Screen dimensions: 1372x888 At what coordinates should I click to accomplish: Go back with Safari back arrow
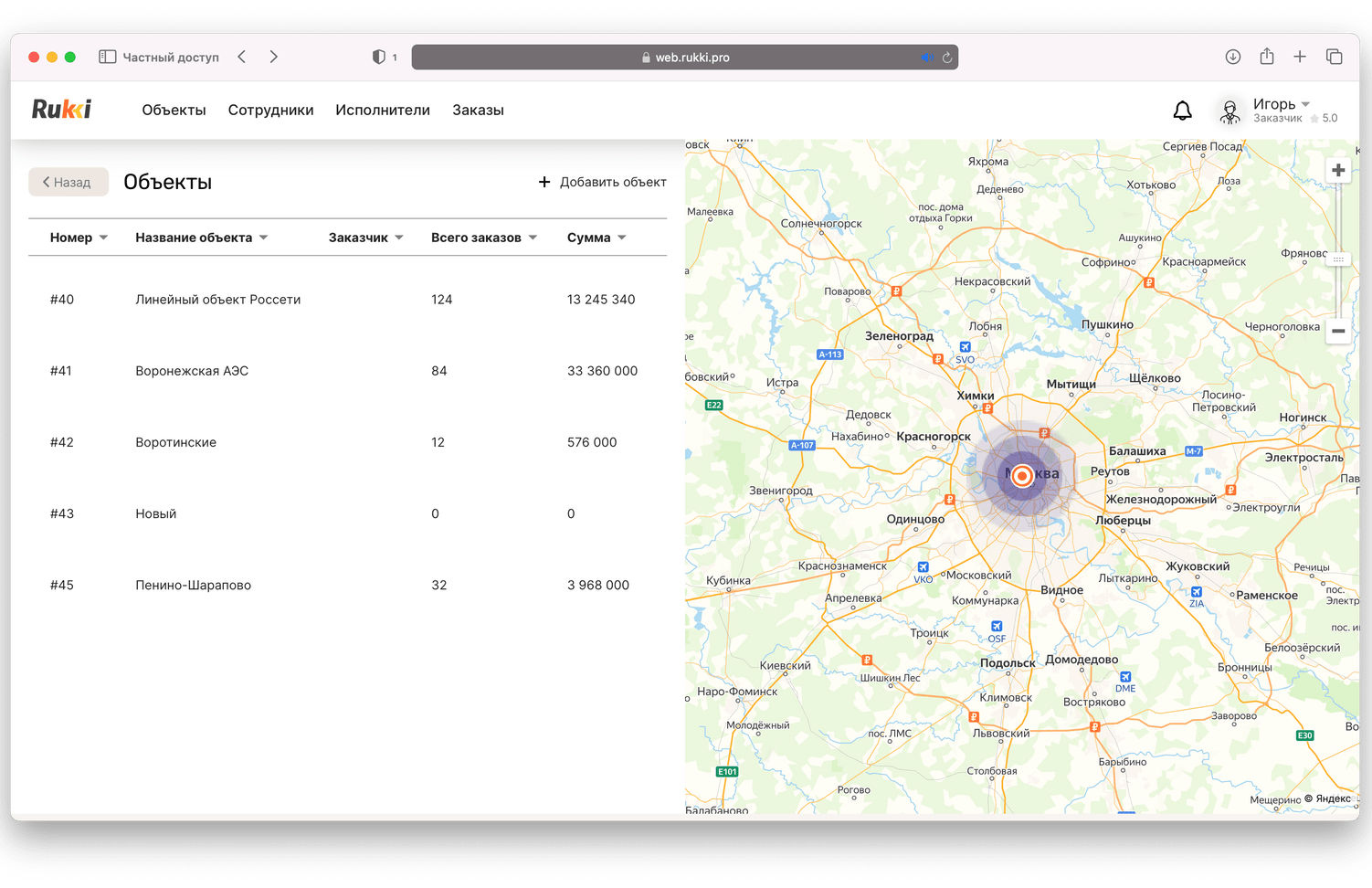tap(242, 57)
